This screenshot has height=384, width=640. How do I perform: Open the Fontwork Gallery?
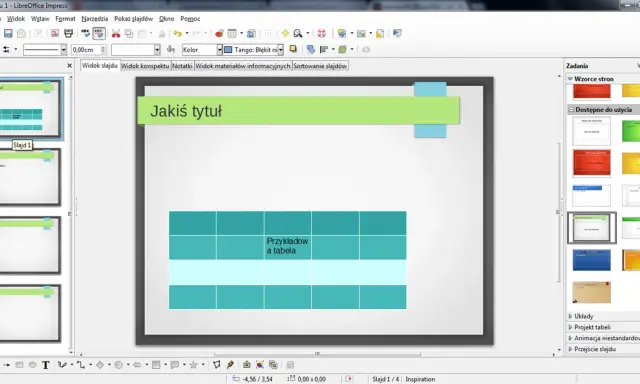247,365
